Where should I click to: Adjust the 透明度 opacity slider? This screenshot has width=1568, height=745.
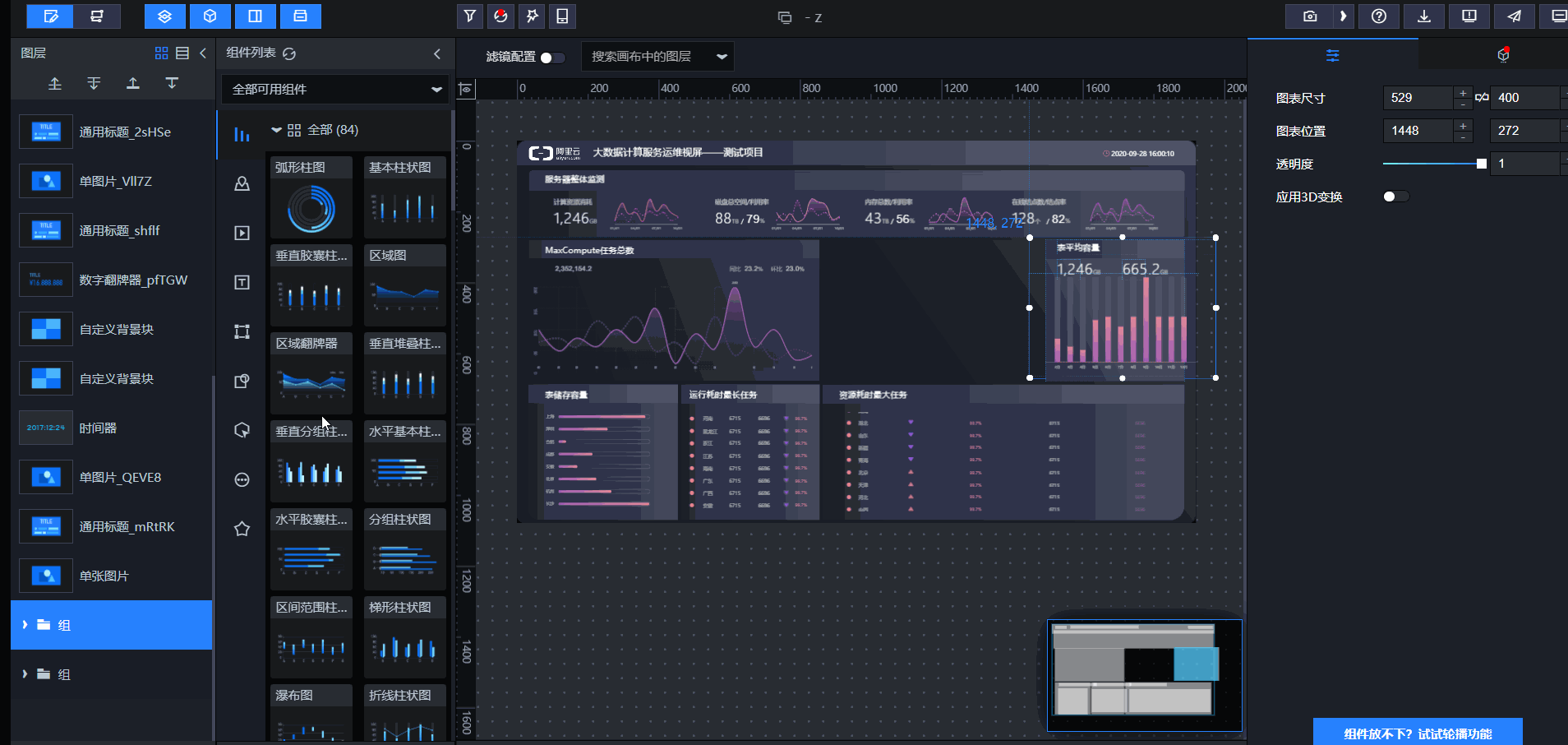pyautogui.click(x=1435, y=164)
